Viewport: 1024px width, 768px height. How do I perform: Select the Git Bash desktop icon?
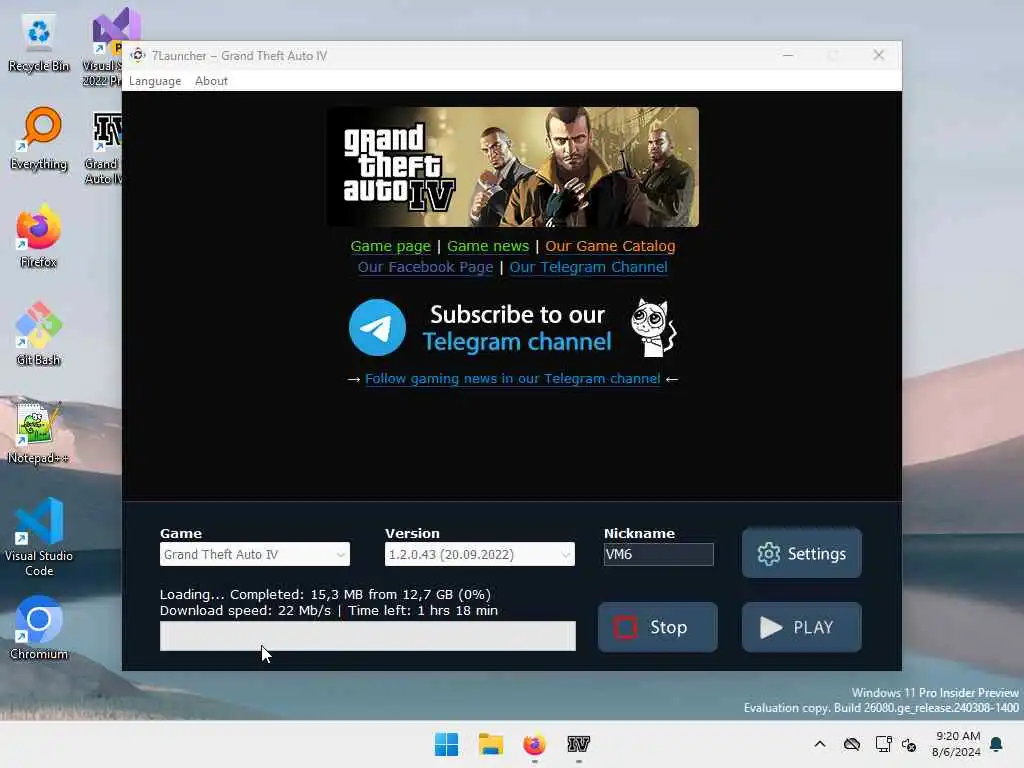(x=39, y=334)
